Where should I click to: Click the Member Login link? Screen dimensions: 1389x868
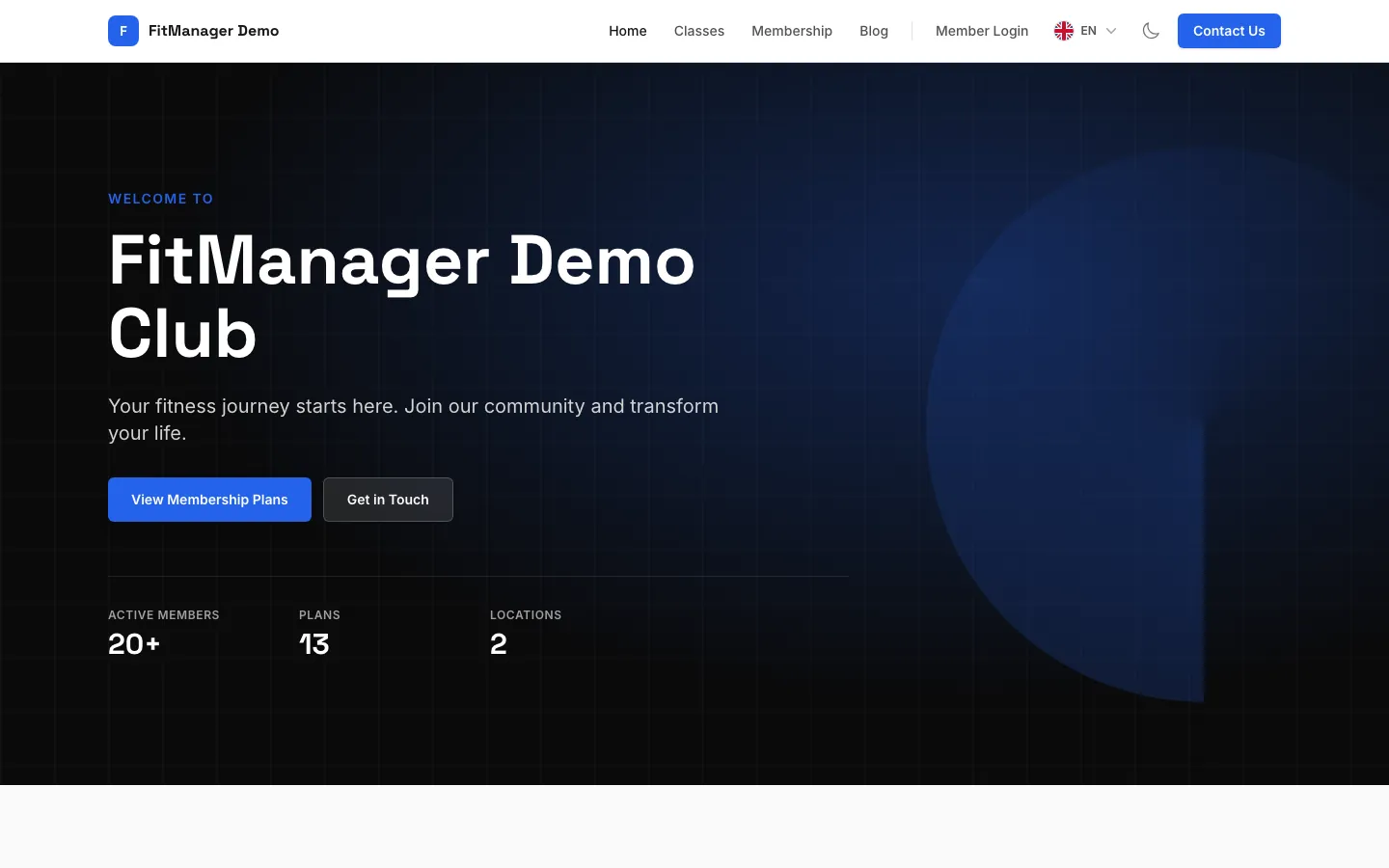pos(982,31)
